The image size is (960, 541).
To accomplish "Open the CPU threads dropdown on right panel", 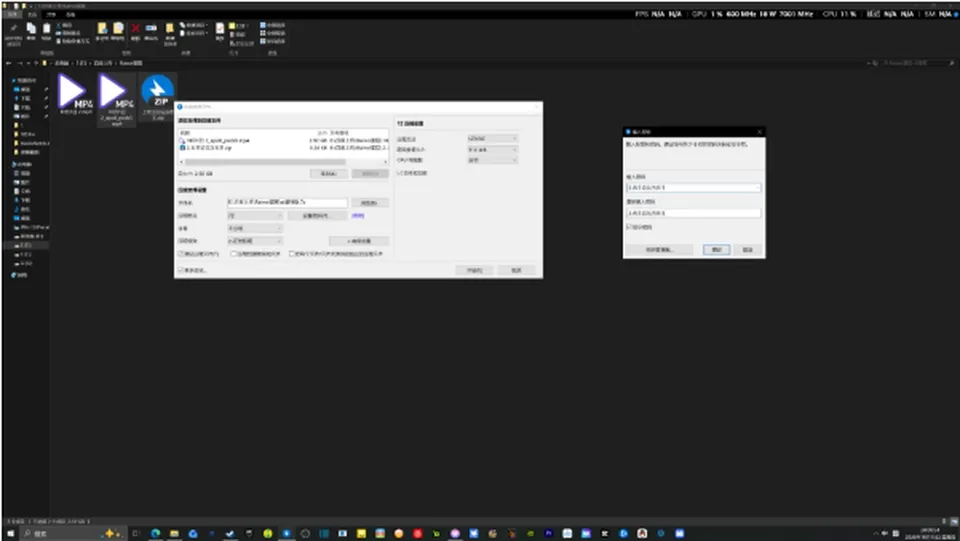I will point(493,160).
